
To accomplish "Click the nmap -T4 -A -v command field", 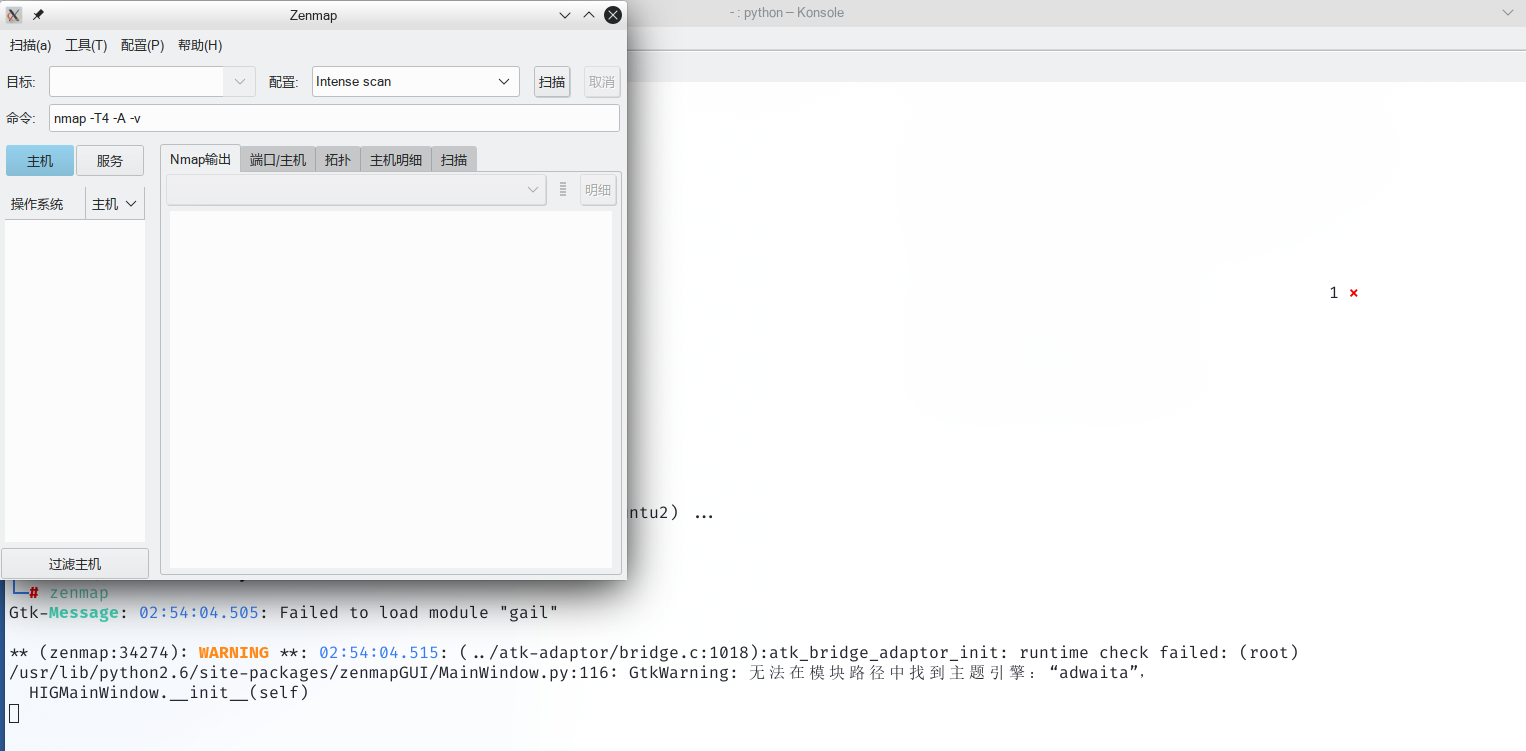I will (x=334, y=118).
